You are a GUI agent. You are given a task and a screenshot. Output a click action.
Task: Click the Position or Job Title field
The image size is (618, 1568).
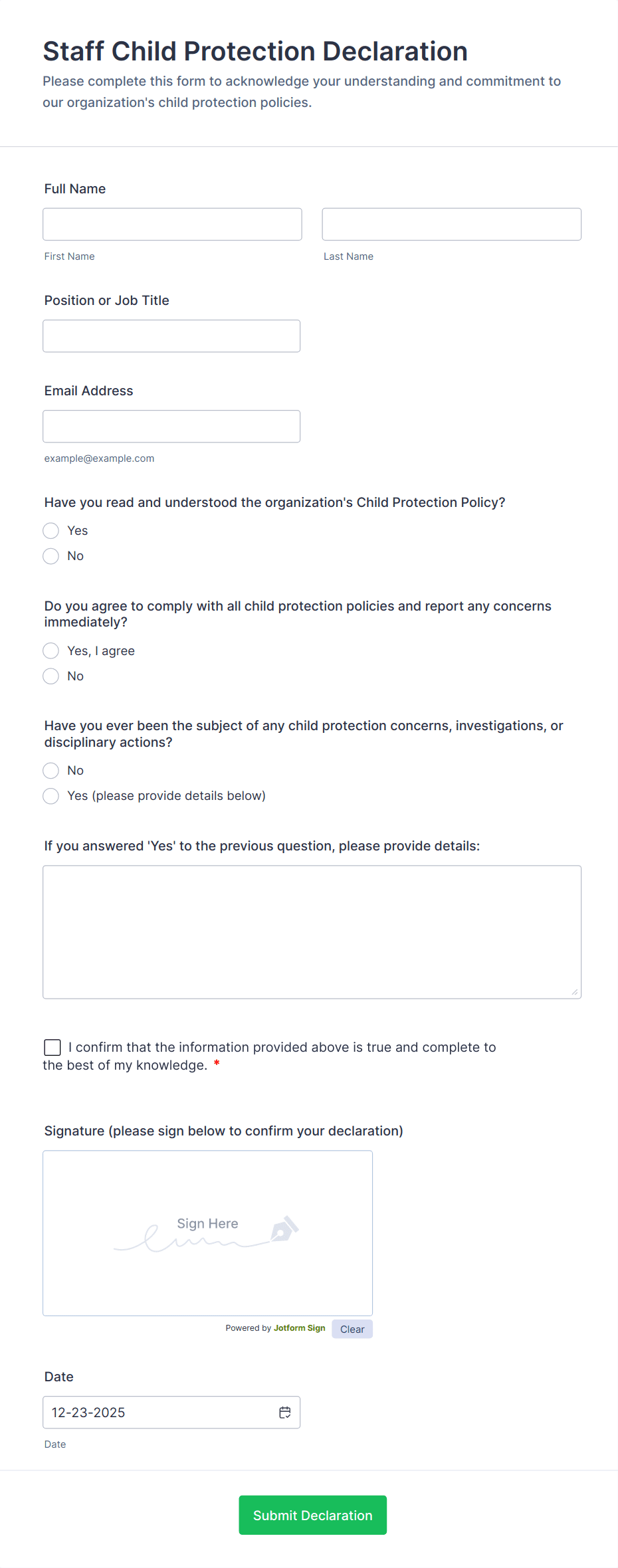pyautogui.click(x=171, y=336)
